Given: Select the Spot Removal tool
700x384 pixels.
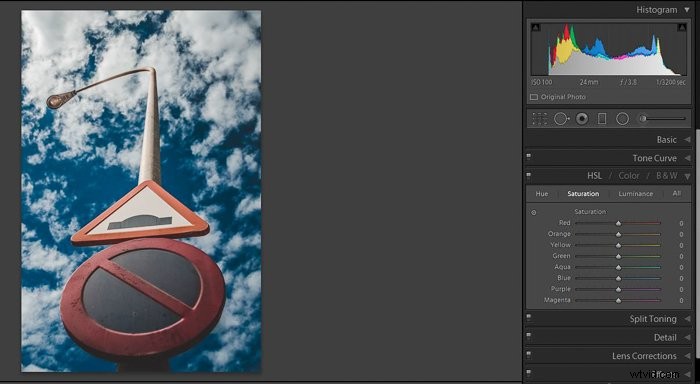Looking at the screenshot, I should 561,119.
